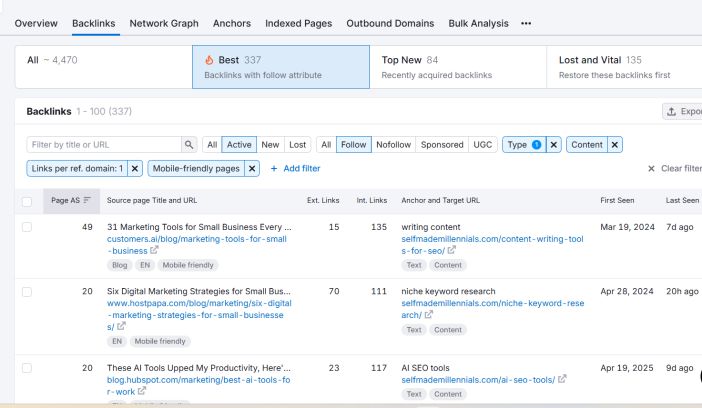The image size is (702, 408).
Task: Switch to the Anchors tab
Action: (232, 23)
